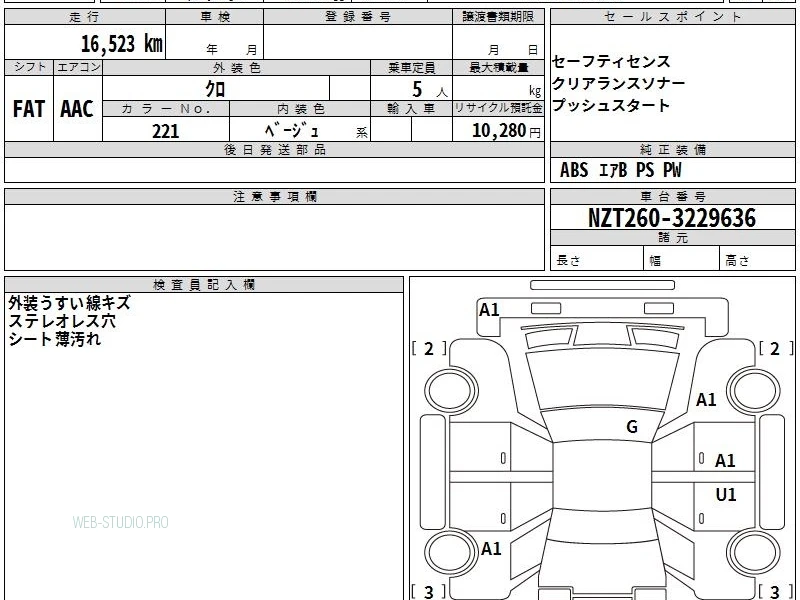Click the 内装色 label
Viewport: 800px width, 600px height.
coord(301,109)
